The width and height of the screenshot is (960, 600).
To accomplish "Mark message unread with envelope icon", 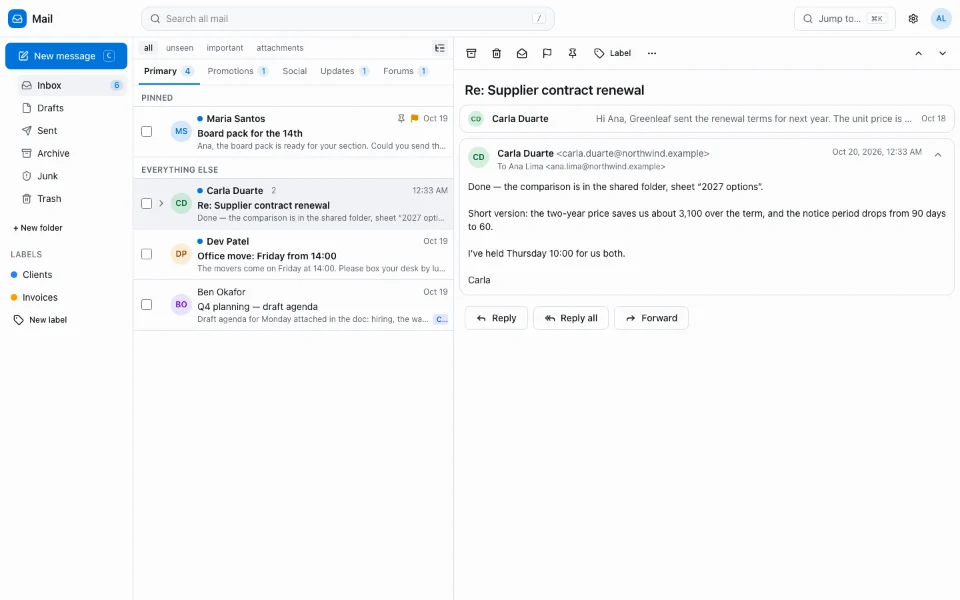I will tap(522, 53).
